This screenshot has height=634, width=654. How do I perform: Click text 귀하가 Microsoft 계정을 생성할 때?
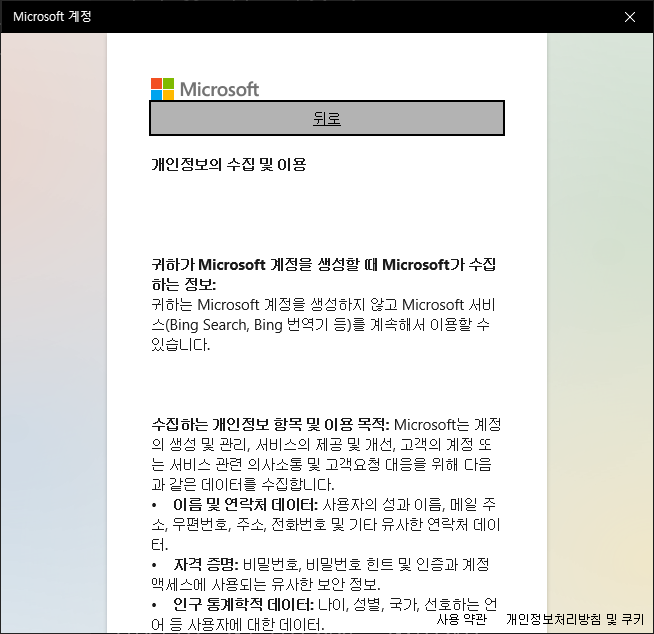265,264
